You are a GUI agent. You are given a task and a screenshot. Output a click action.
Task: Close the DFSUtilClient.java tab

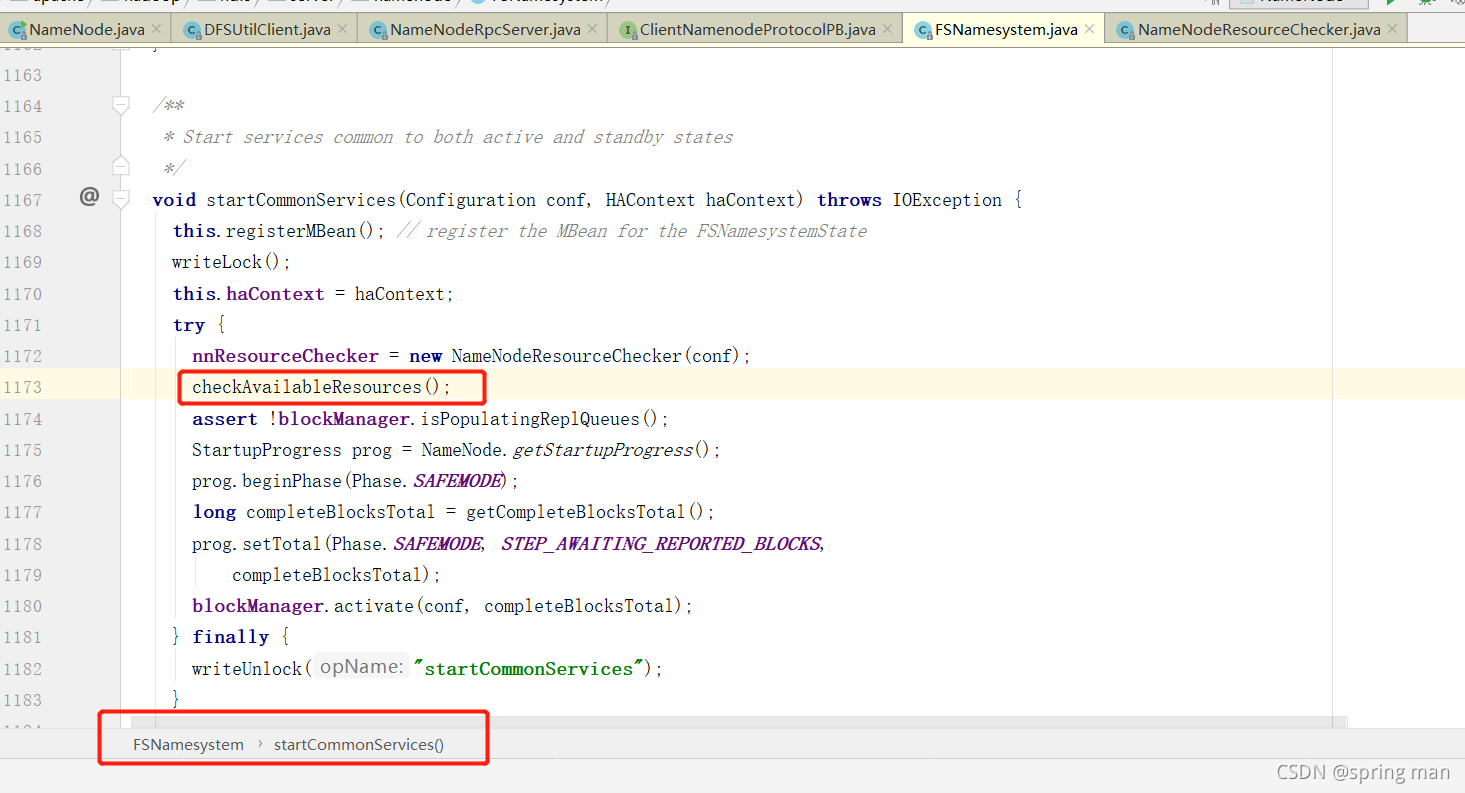coord(342,30)
